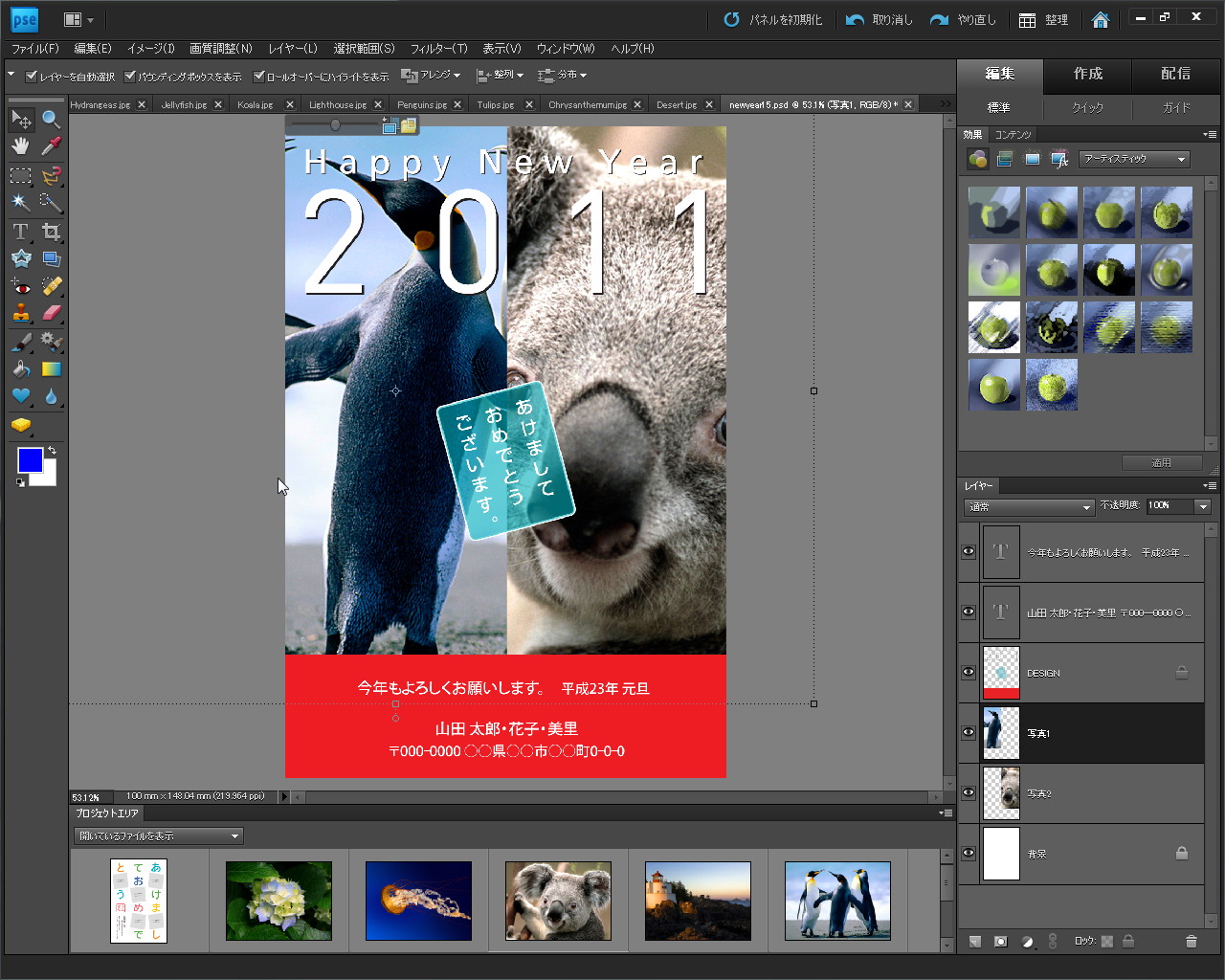Open the アーティスティック effects category dropdown
Image resolution: width=1225 pixels, height=980 pixels.
(1134, 159)
